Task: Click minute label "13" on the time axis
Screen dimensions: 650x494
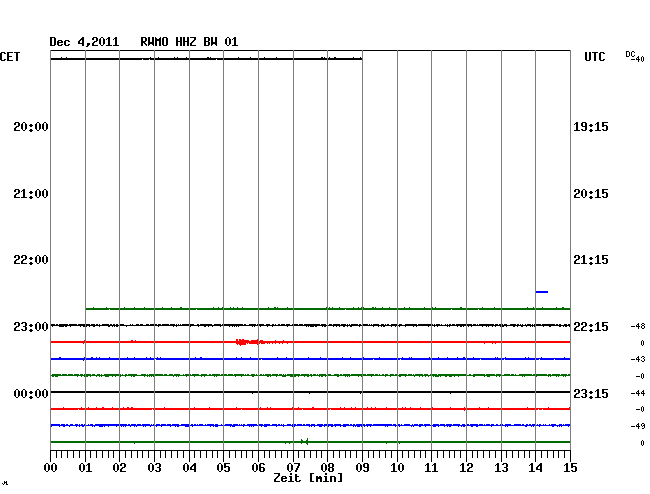Action: point(501,468)
